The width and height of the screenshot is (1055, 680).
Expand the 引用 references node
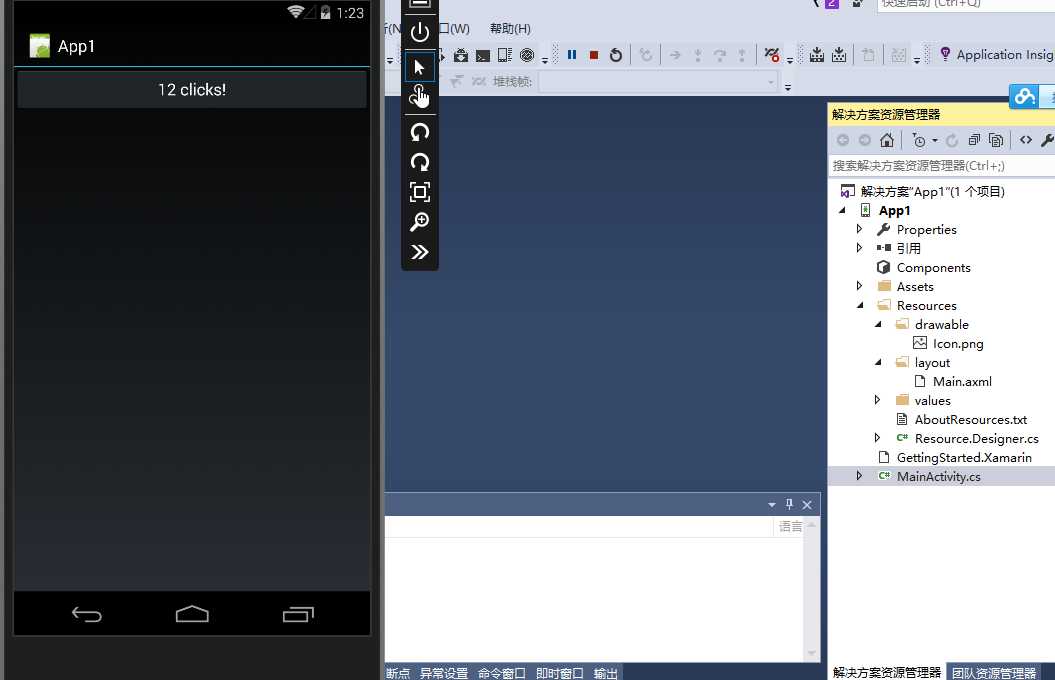tap(859, 248)
